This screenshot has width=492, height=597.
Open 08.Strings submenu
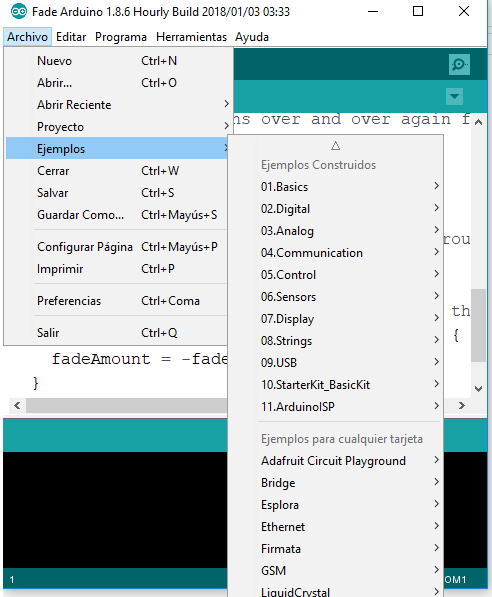pos(336,341)
